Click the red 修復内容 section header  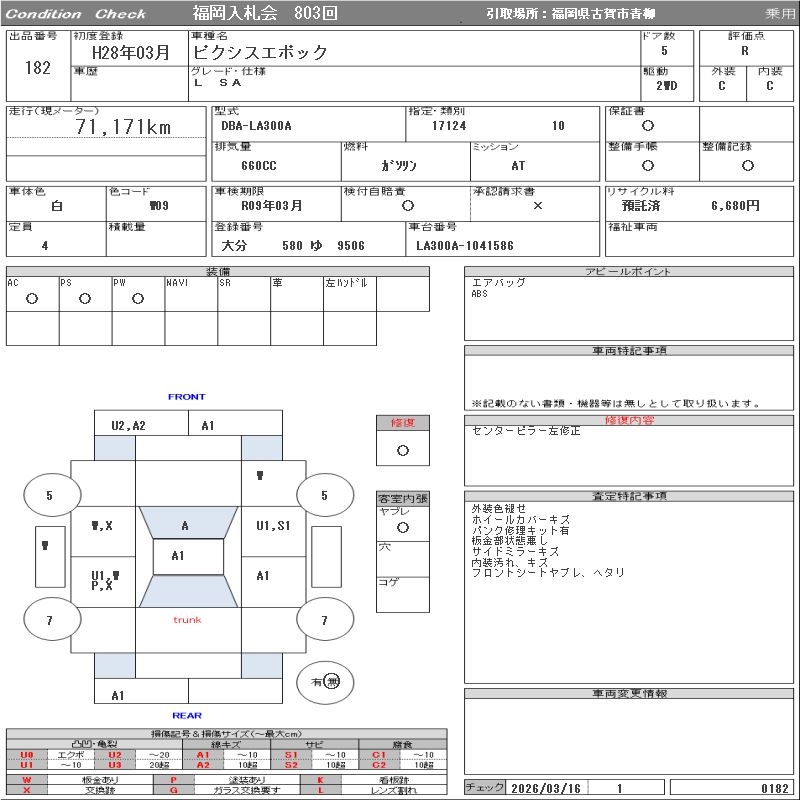(x=630, y=420)
